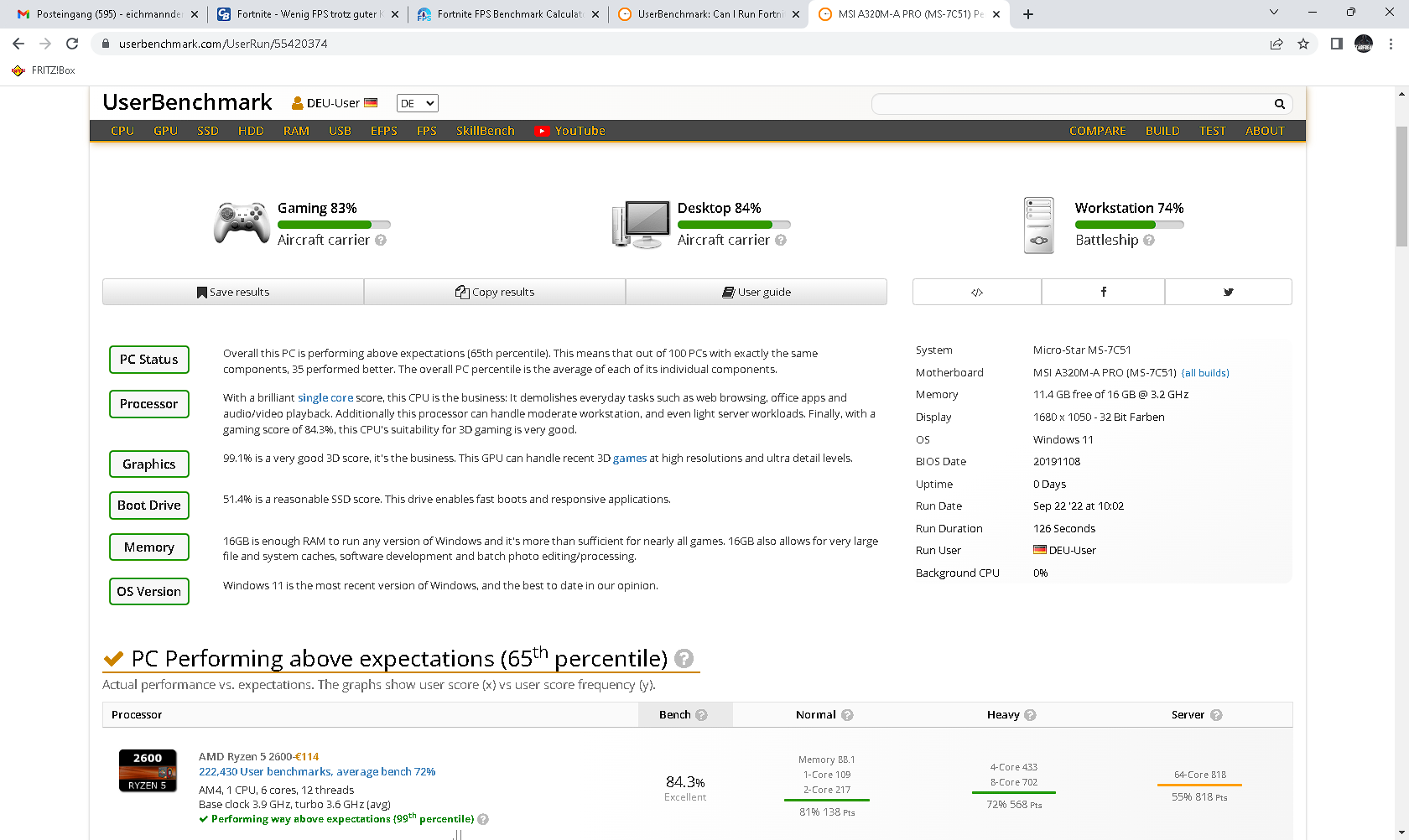Click the Ryzen 5 2600 thumbnail
This screenshot has width=1409, height=840.
coord(148,770)
